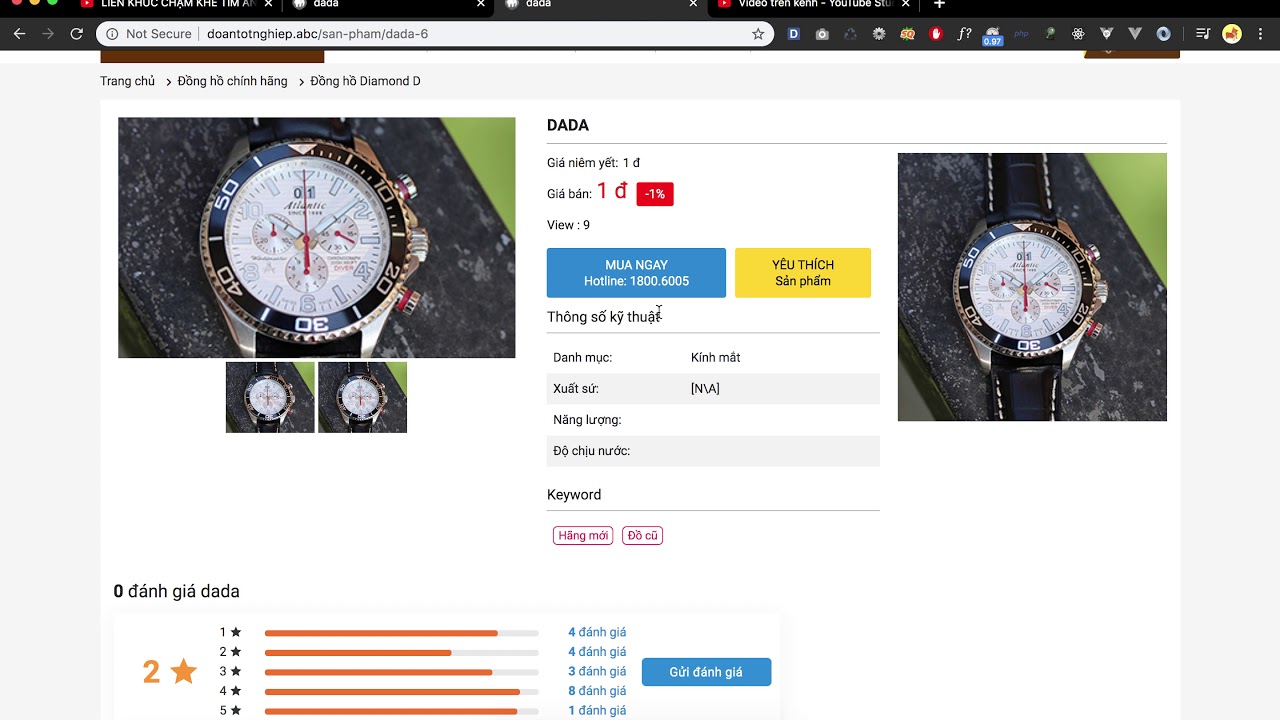This screenshot has width=1280, height=720.
Task: Click the MUA NGAY hotline button
Action: point(636,273)
